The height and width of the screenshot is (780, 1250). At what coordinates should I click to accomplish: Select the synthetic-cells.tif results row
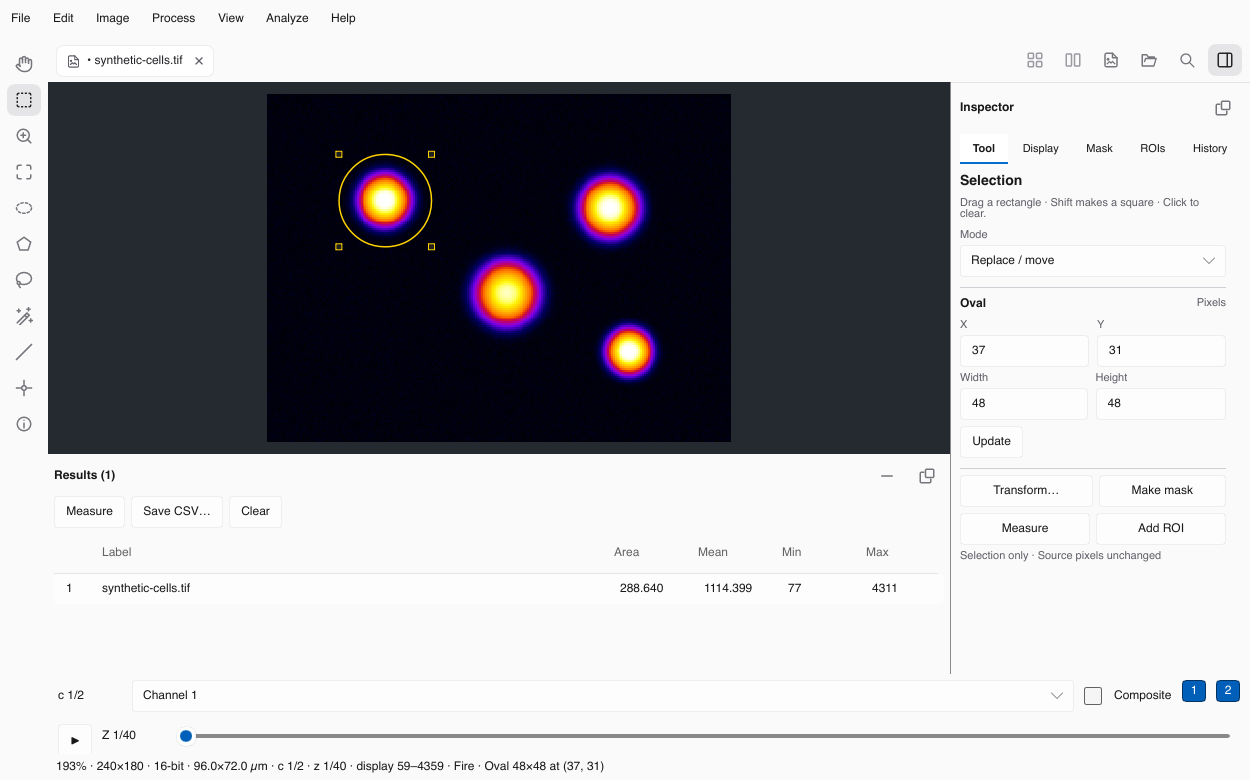[496, 588]
